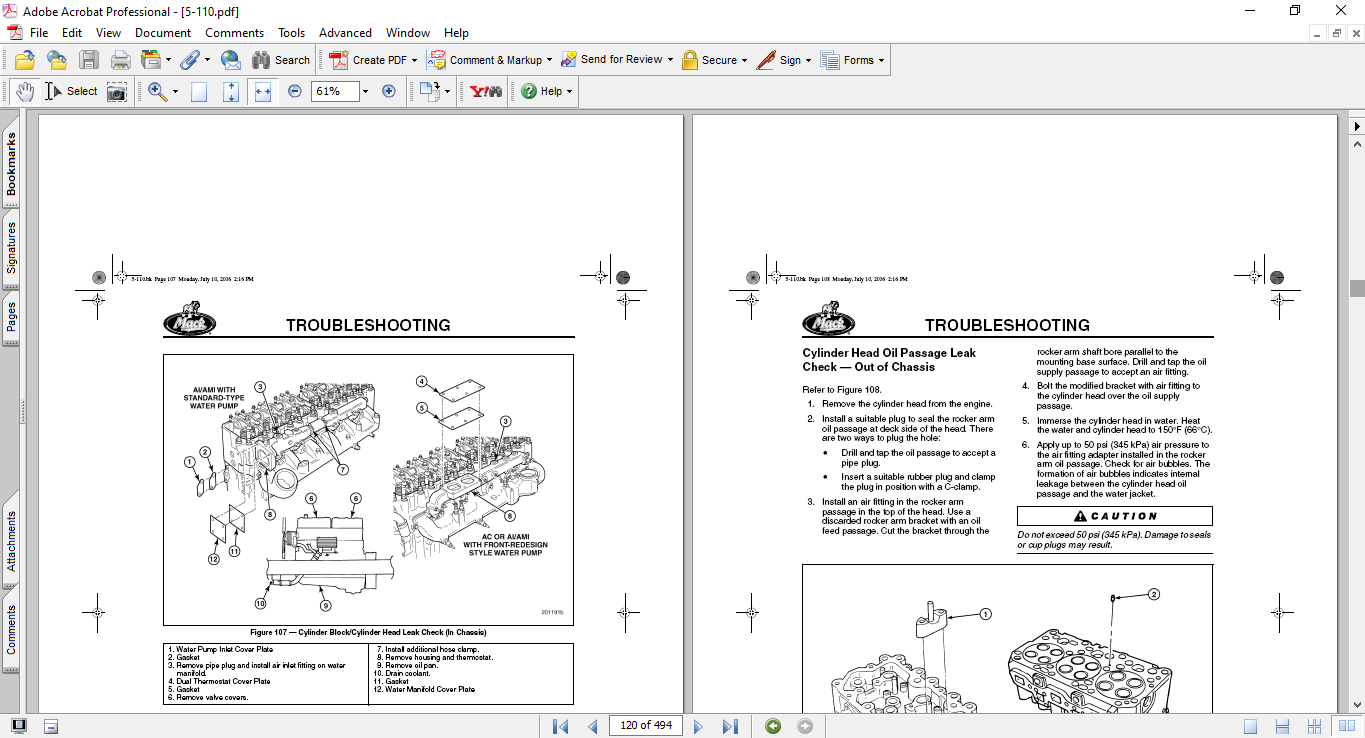
Task: Open the Advanced menu
Action: pyautogui.click(x=346, y=33)
